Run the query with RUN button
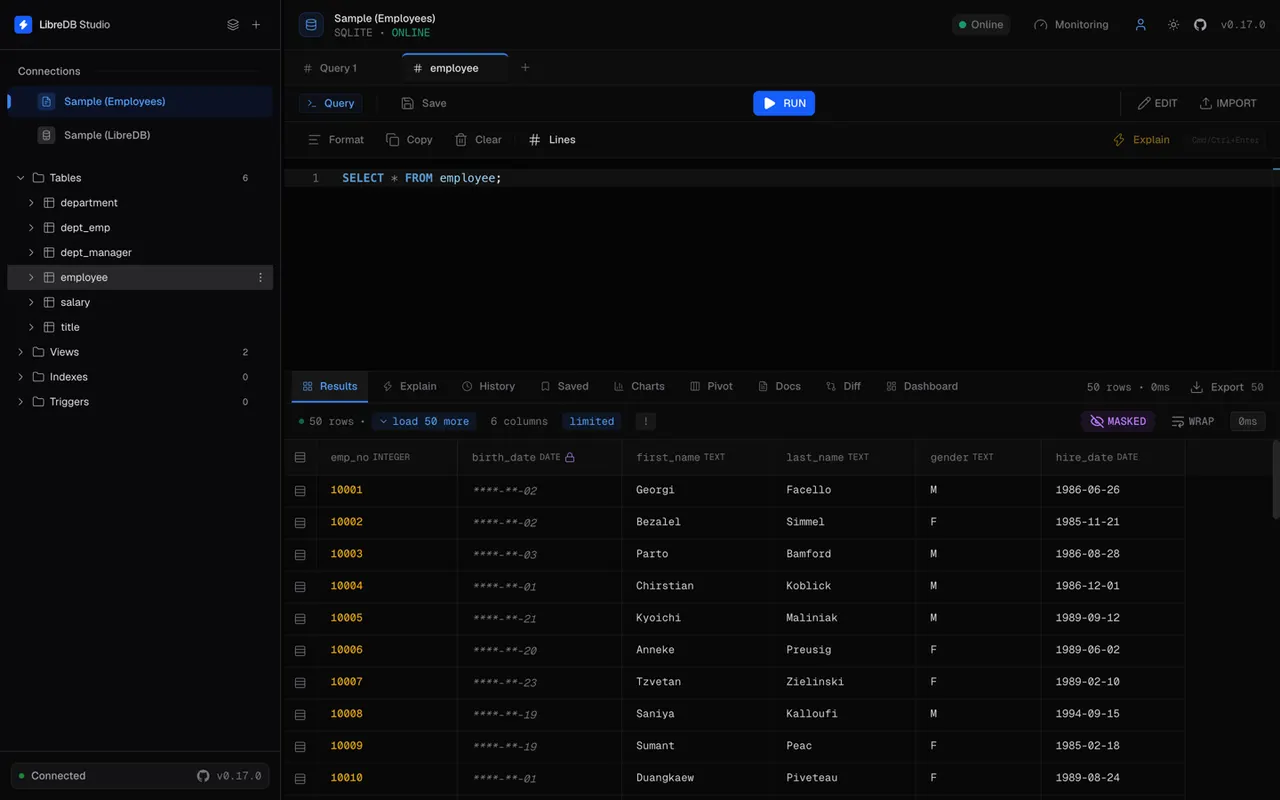1280x800 pixels. point(784,104)
